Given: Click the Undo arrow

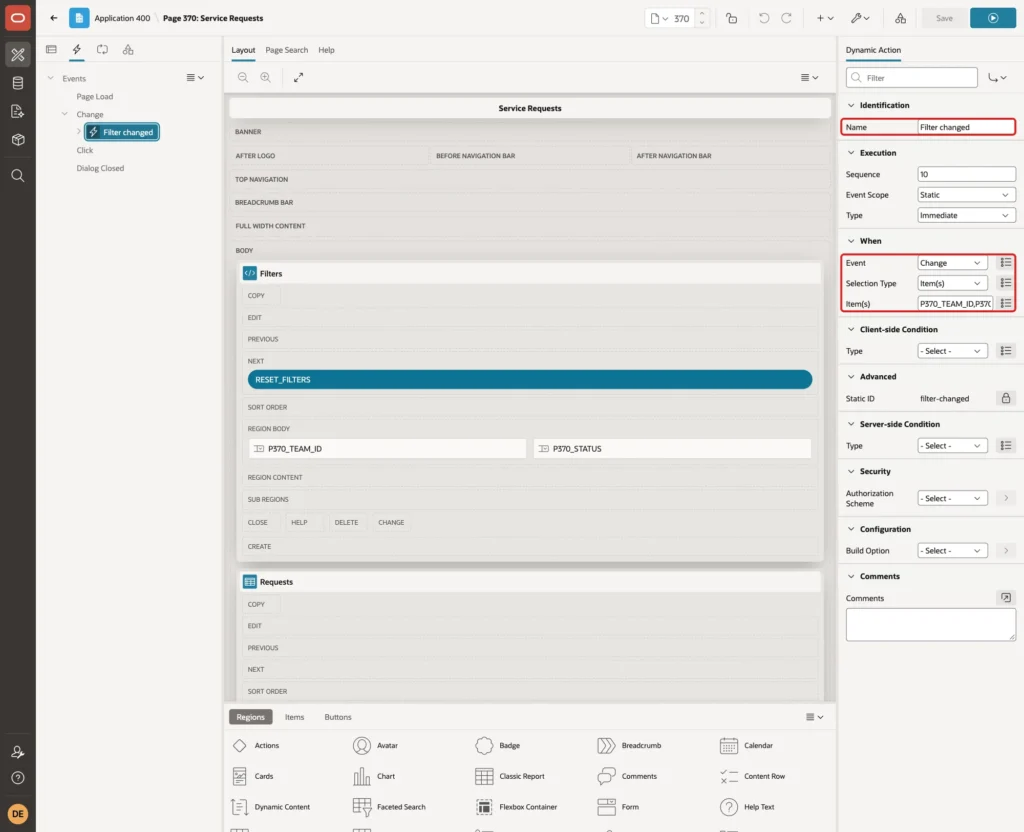Looking at the screenshot, I should (763, 18).
